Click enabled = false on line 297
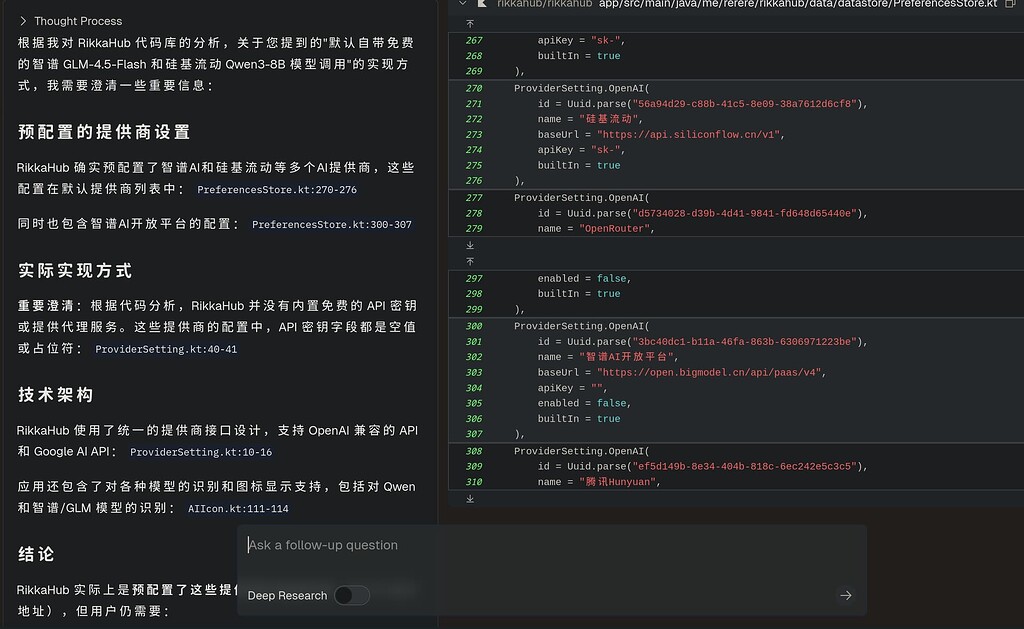Viewport: 1024px width, 629px height. (x=584, y=278)
